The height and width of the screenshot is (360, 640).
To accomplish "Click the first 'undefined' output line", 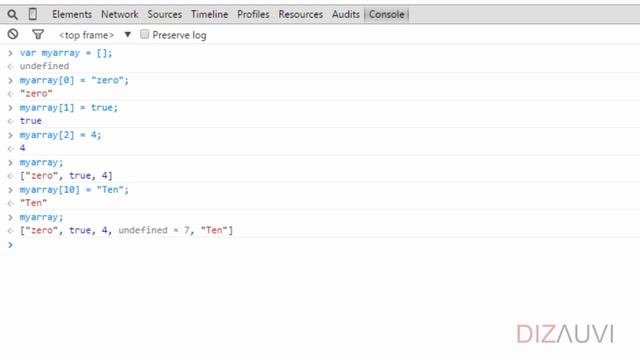I will (x=44, y=66).
